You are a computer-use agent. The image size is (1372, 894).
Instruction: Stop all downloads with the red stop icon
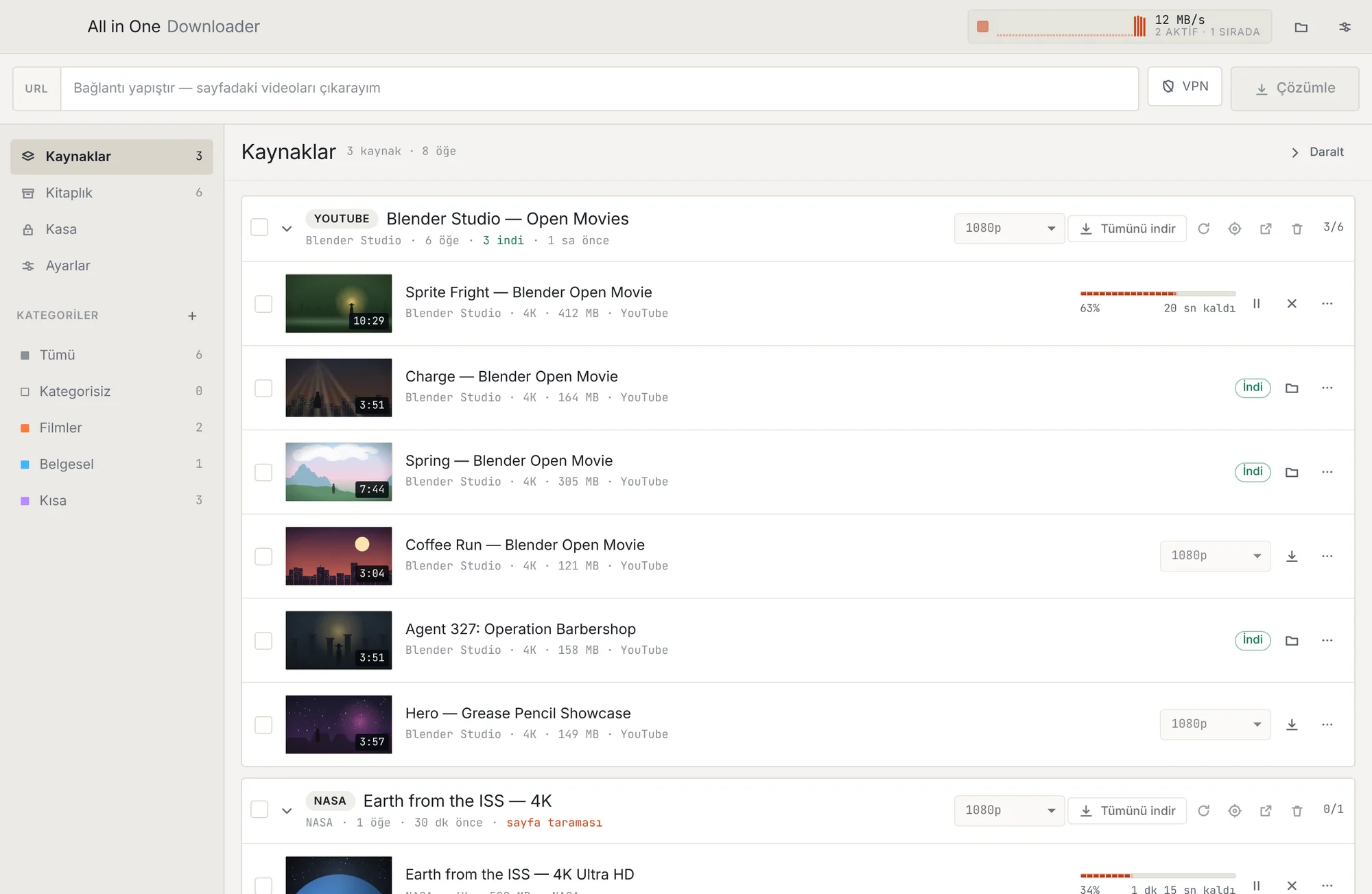tap(982, 27)
